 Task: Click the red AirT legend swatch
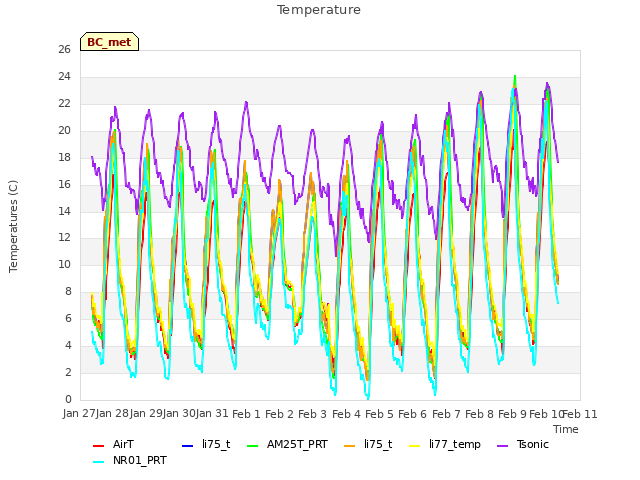[x=98, y=445]
